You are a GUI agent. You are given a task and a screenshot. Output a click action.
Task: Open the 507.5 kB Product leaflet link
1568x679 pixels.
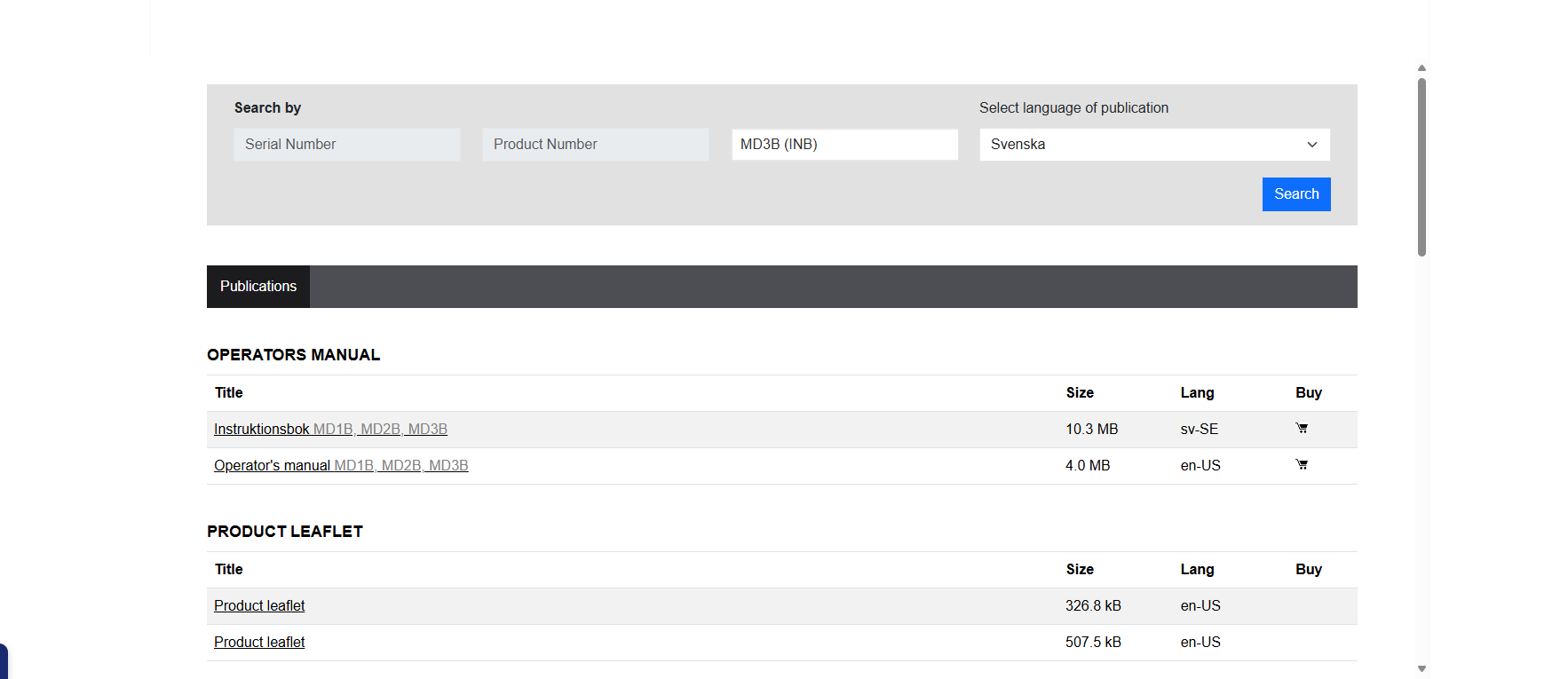259,643
